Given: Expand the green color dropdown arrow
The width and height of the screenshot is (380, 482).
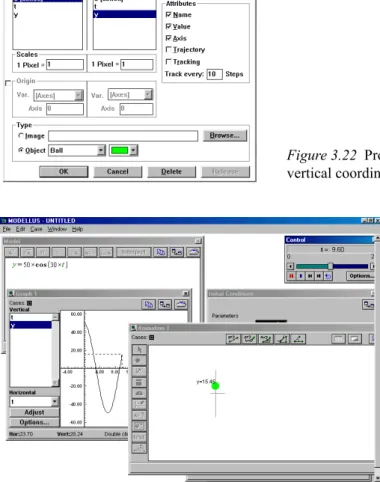Looking at the screenshot, I should [x=133, y=150].
